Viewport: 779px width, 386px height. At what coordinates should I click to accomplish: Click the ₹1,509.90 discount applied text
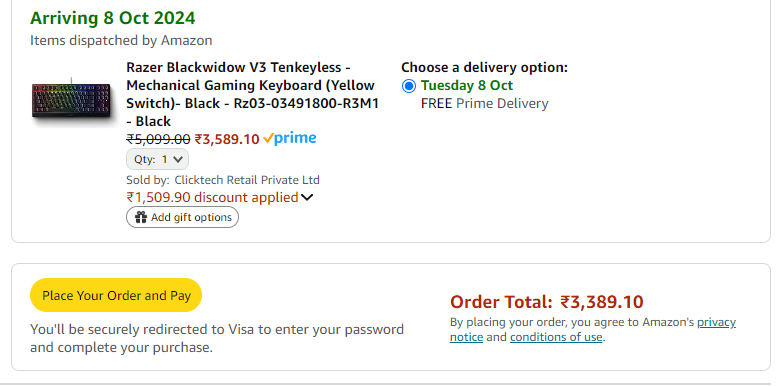[x=212, y=197]
